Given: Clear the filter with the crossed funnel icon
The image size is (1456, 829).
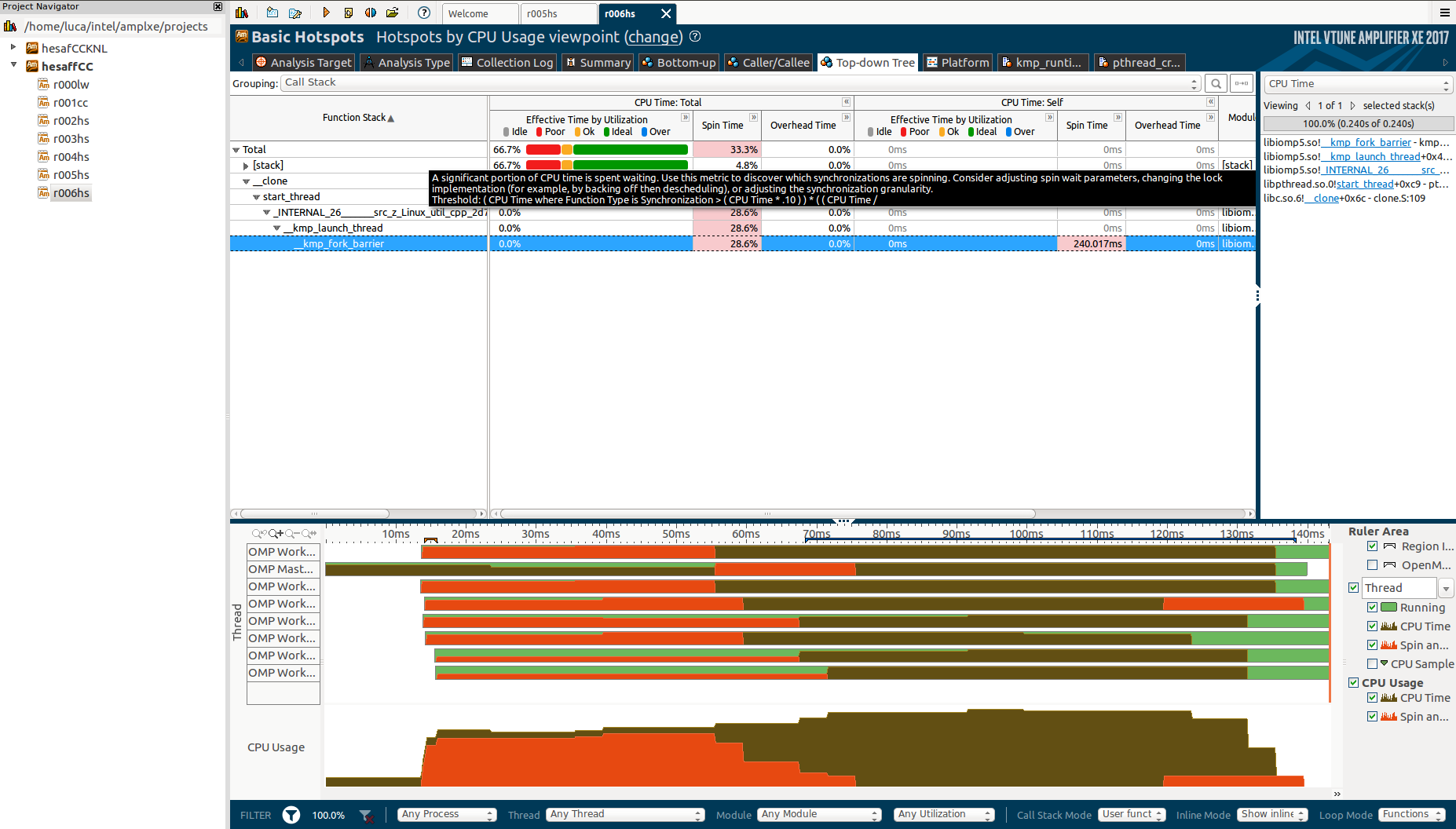Looking at the screenshot, I should (x=366, y=815).
